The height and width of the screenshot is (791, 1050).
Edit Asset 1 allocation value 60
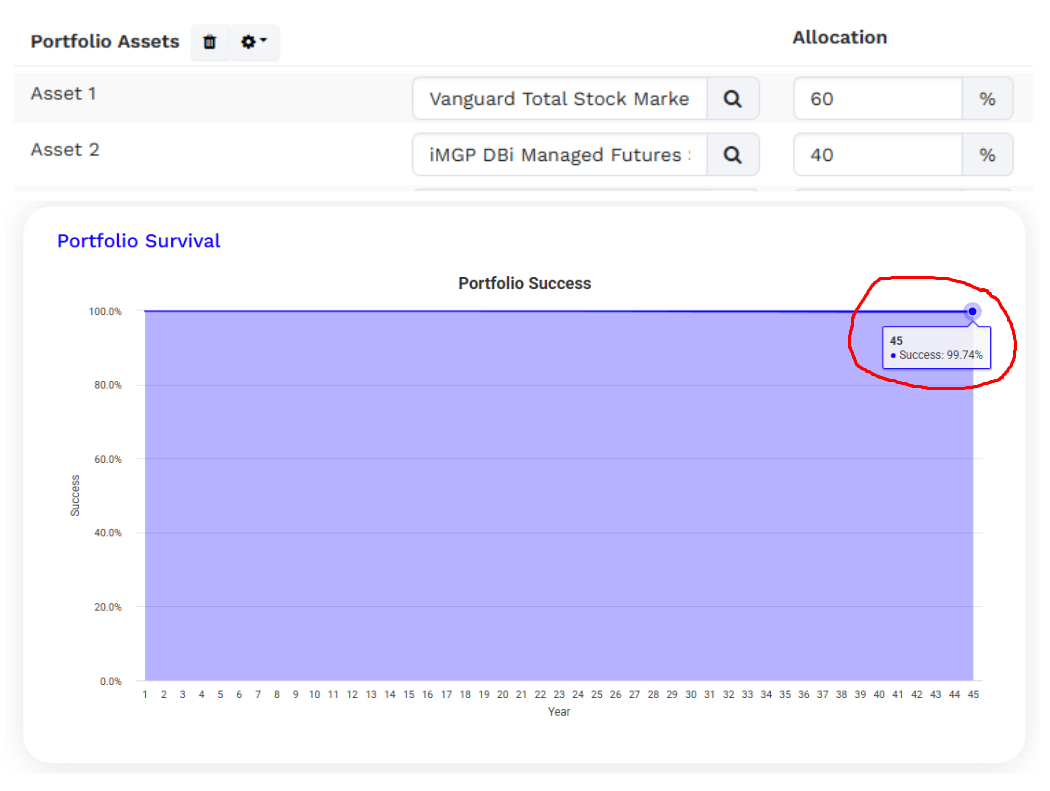point(878,99)
